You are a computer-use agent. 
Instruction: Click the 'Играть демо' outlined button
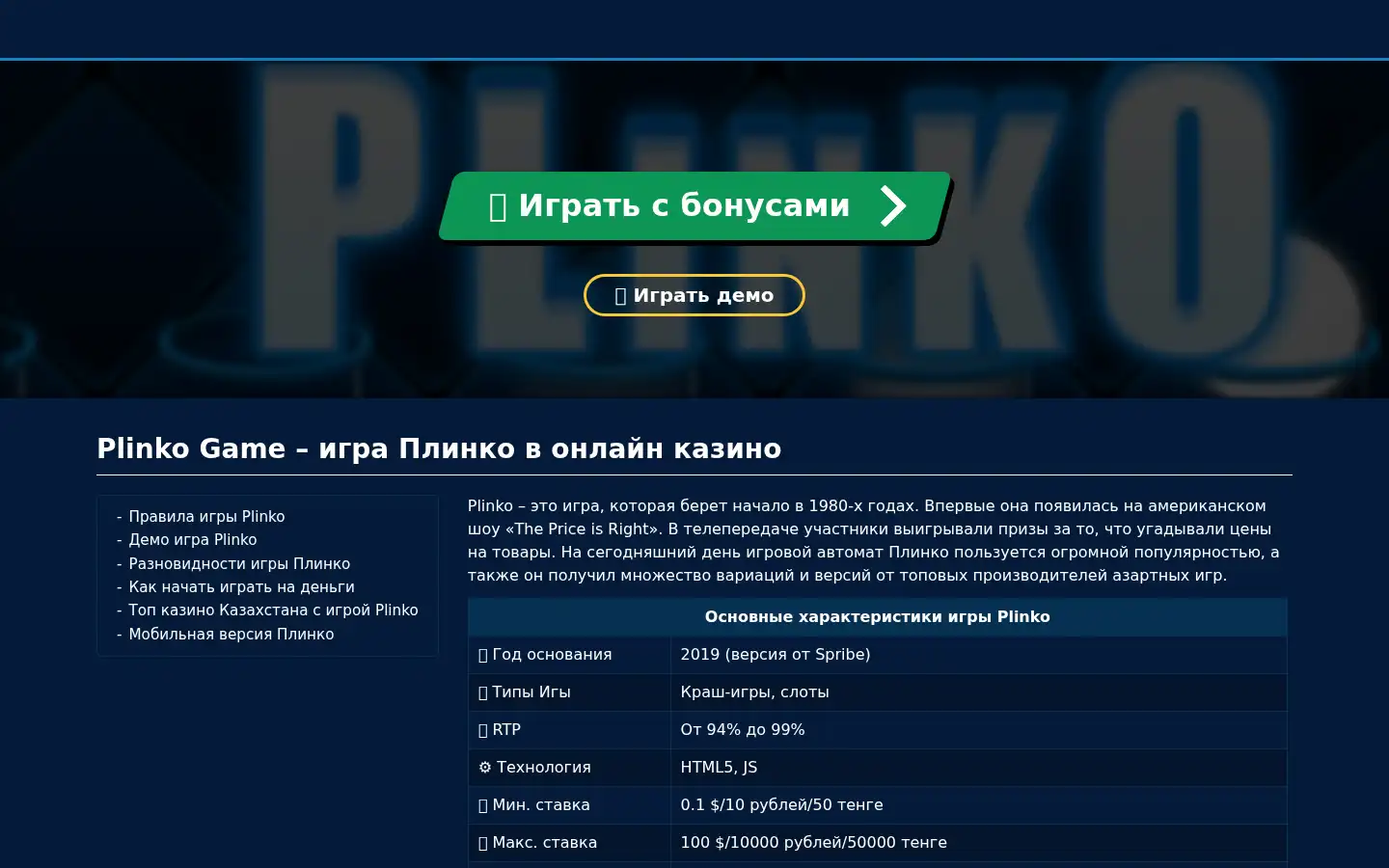click(694, 295)
